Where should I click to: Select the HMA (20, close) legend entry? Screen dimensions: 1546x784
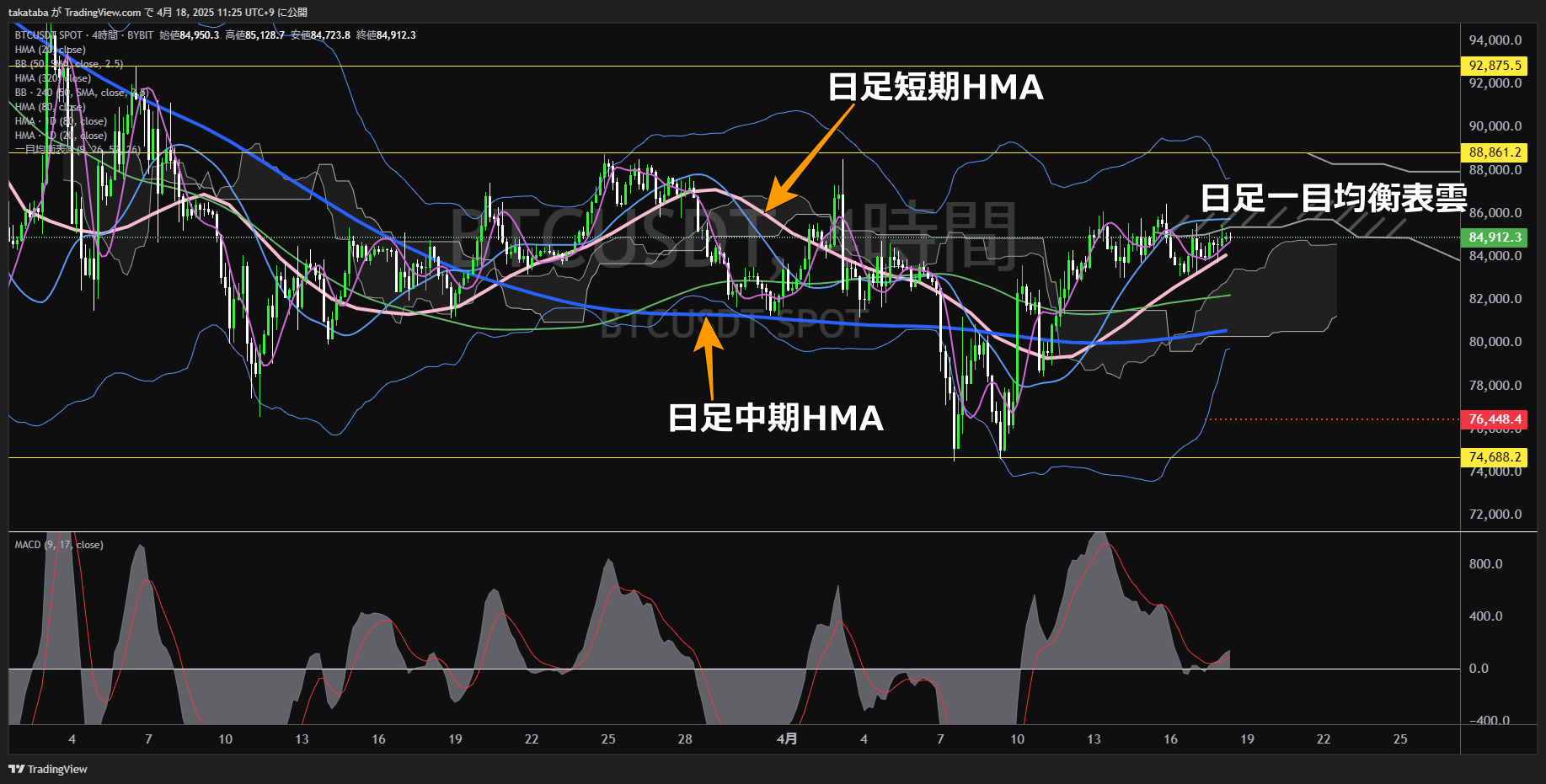coord(50,50)
